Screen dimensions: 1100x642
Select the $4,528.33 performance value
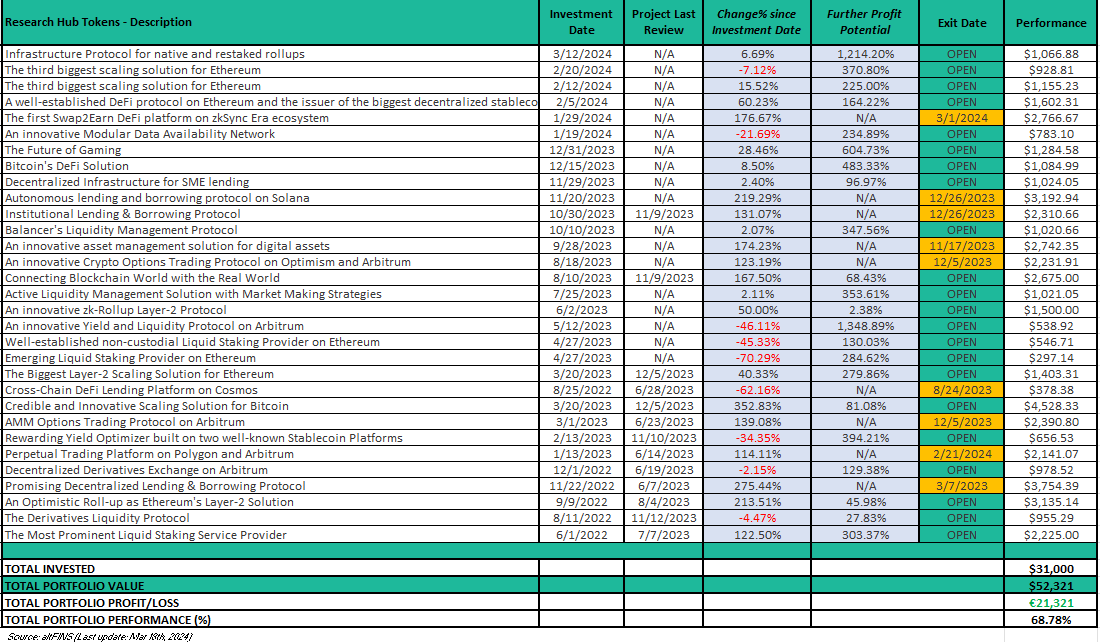[x=1050, y=406]
